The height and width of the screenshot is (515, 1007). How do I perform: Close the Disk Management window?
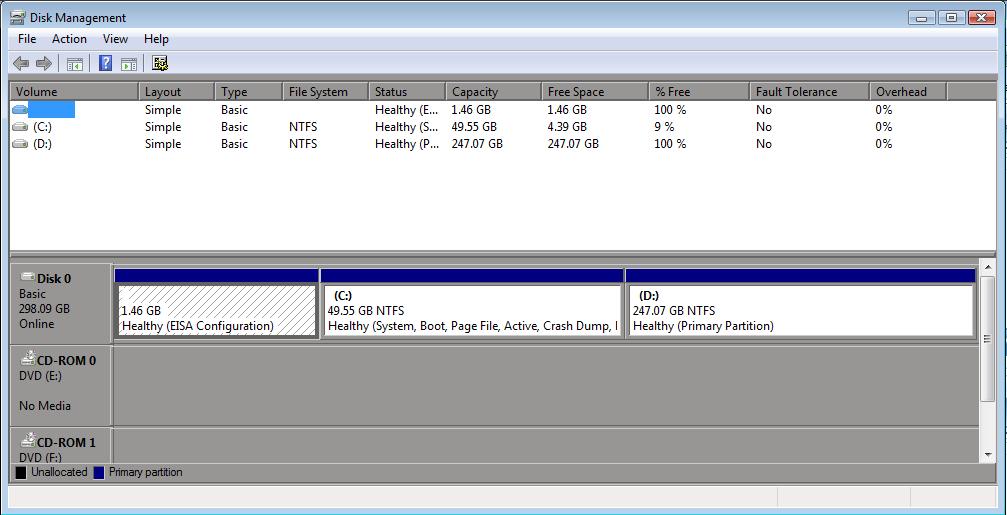tap(981, 18)
